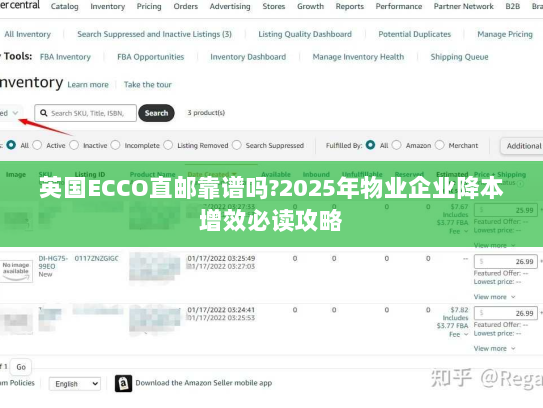Open the Catalog menu

[x=64, y=7]
